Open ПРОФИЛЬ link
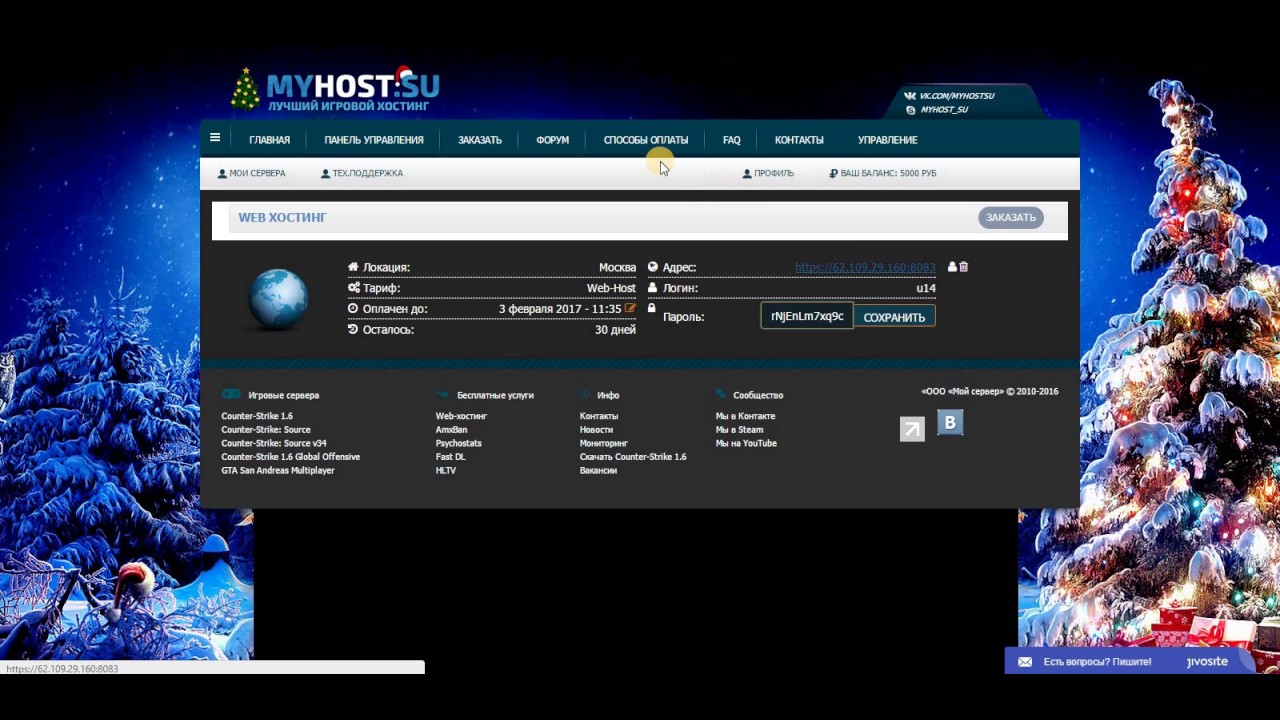The height and width of the screenshot is (720, 1280). click(768, 173)
